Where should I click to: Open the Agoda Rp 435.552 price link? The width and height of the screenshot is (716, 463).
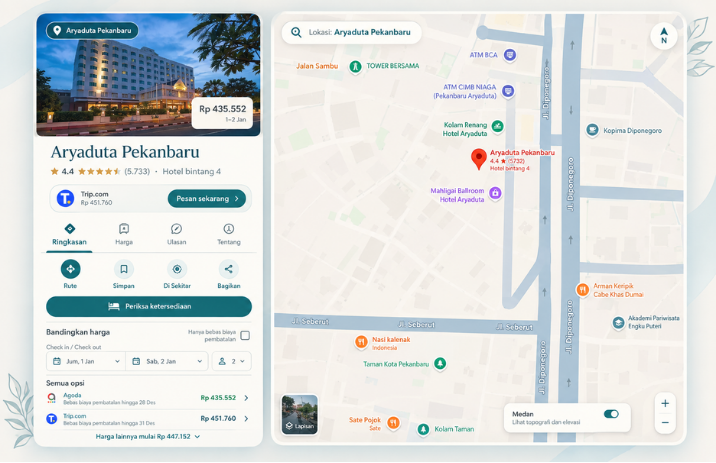click(x=218, y=398)
